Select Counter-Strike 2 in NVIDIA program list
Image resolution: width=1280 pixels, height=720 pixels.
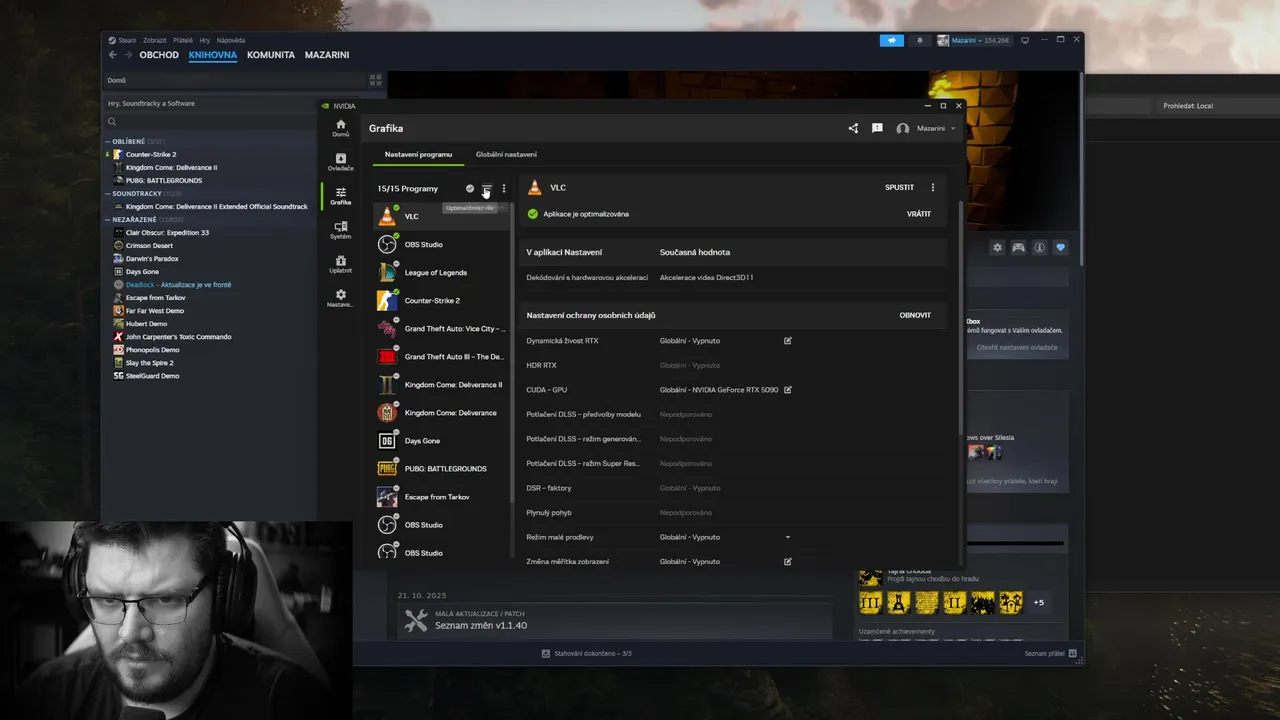click(x=442, y=300)
